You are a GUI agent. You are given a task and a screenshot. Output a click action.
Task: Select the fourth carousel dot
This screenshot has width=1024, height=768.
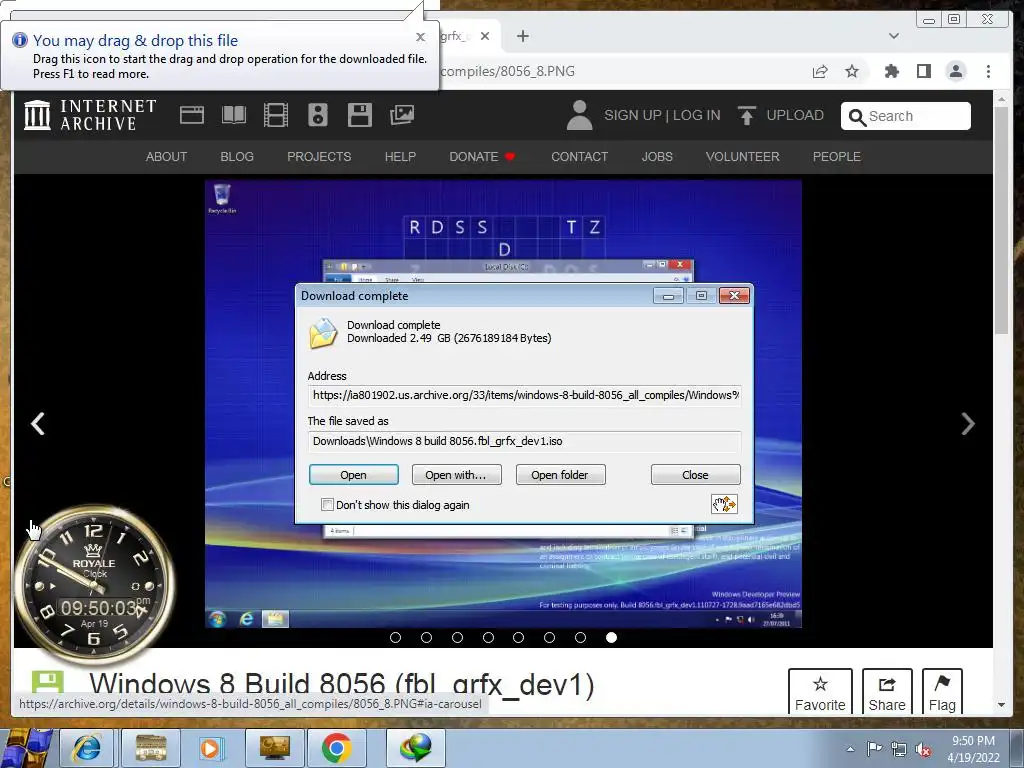(x=488, y=637)
